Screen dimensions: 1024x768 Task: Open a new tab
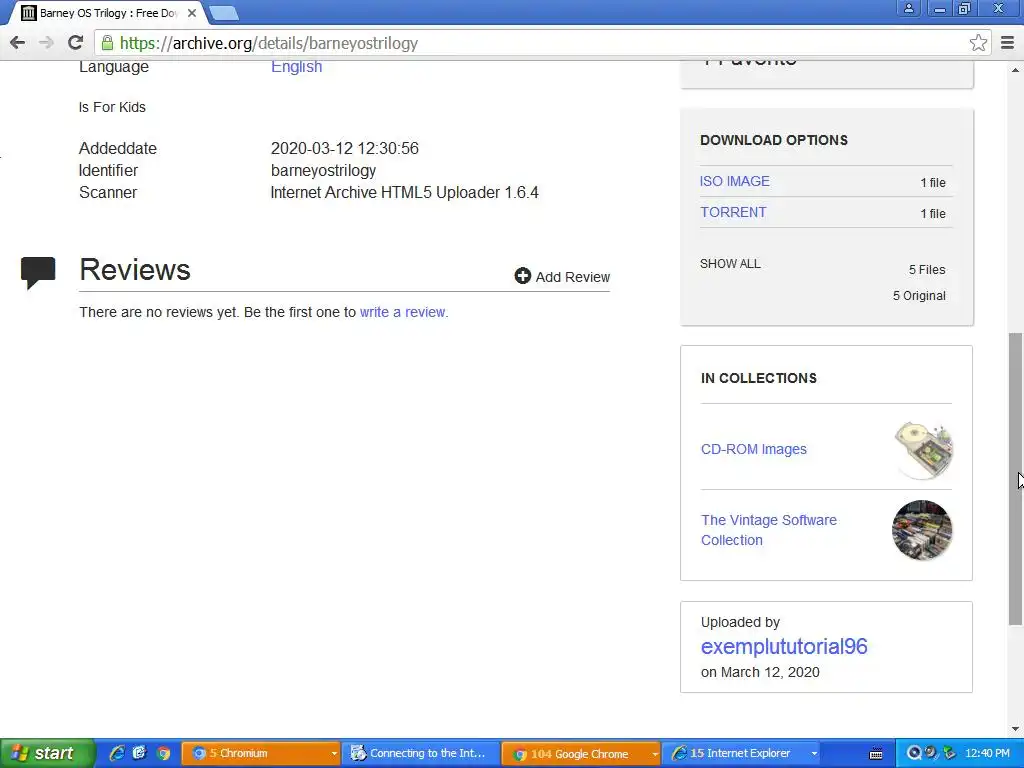tap(224, 12)
